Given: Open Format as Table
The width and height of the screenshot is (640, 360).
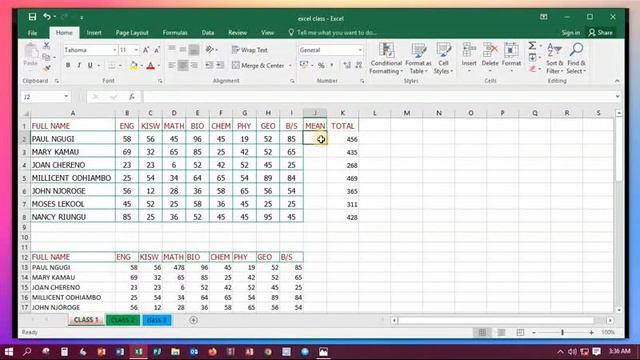Looking at the screenshot, I should [418, 58].
